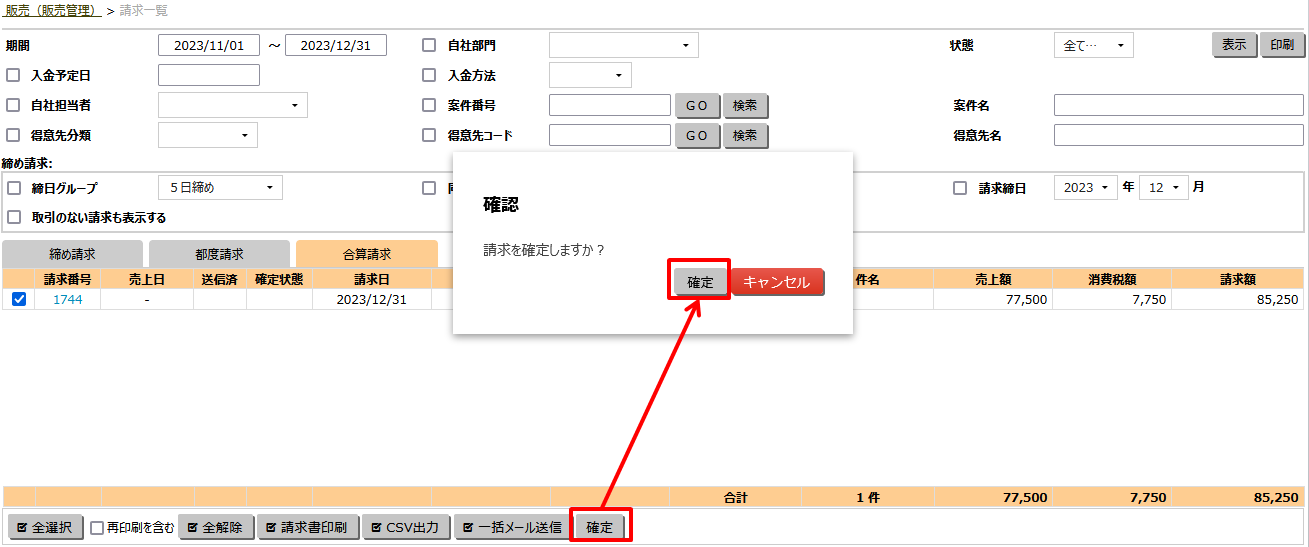Click 確定 in the confirmation dialog
Screen dimensions: 1309x547
(700, 282)
